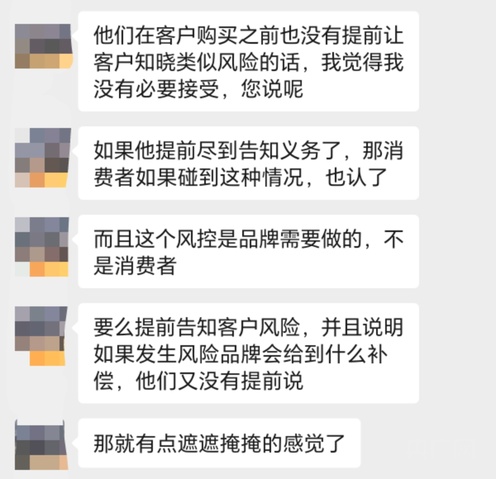Click the text line '没有必要接受，您说呢'
Viewport: 496px width, 479px height.
click(x=198, y=89)
